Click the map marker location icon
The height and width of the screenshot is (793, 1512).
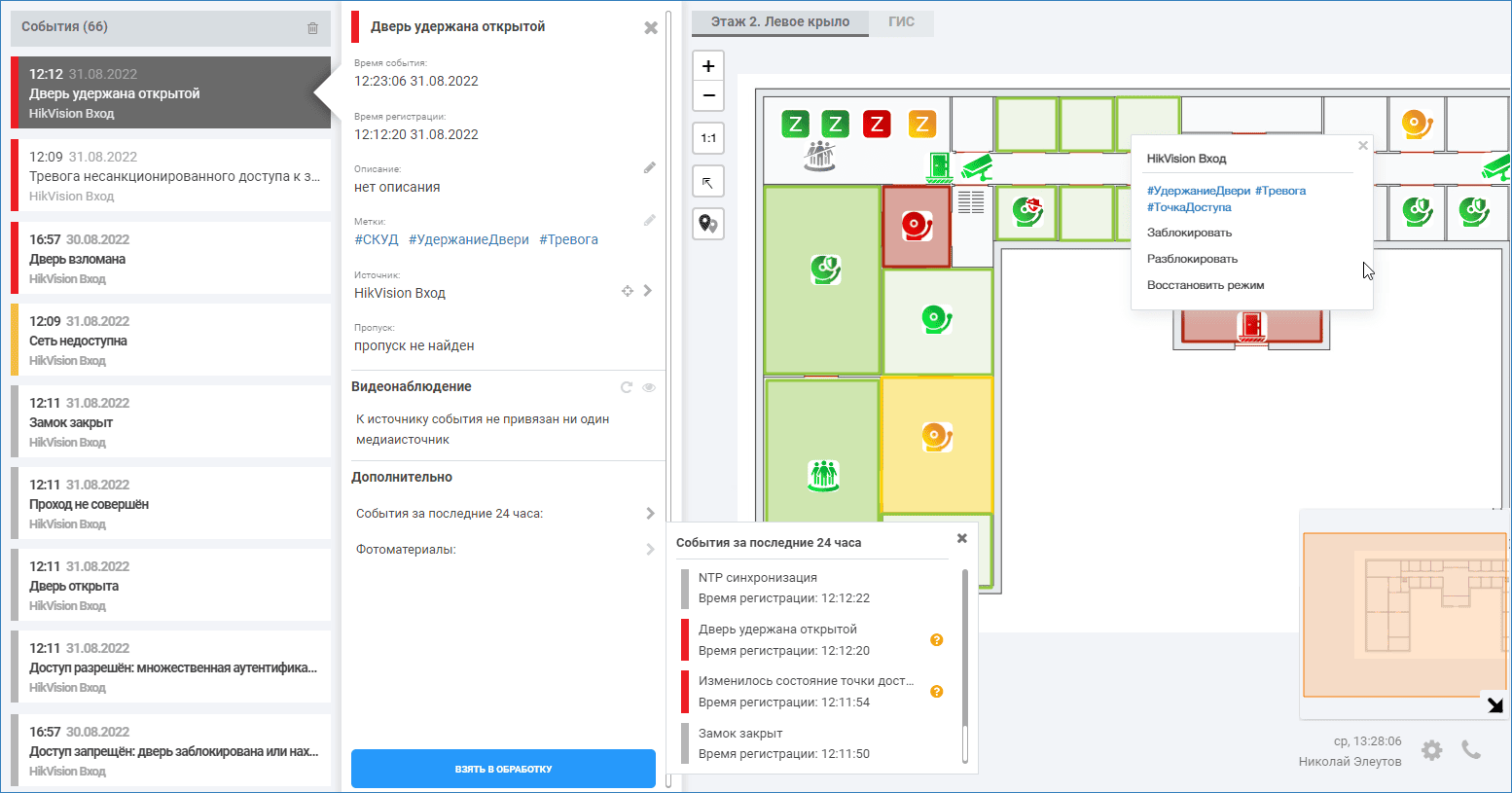tap(708, 224)
